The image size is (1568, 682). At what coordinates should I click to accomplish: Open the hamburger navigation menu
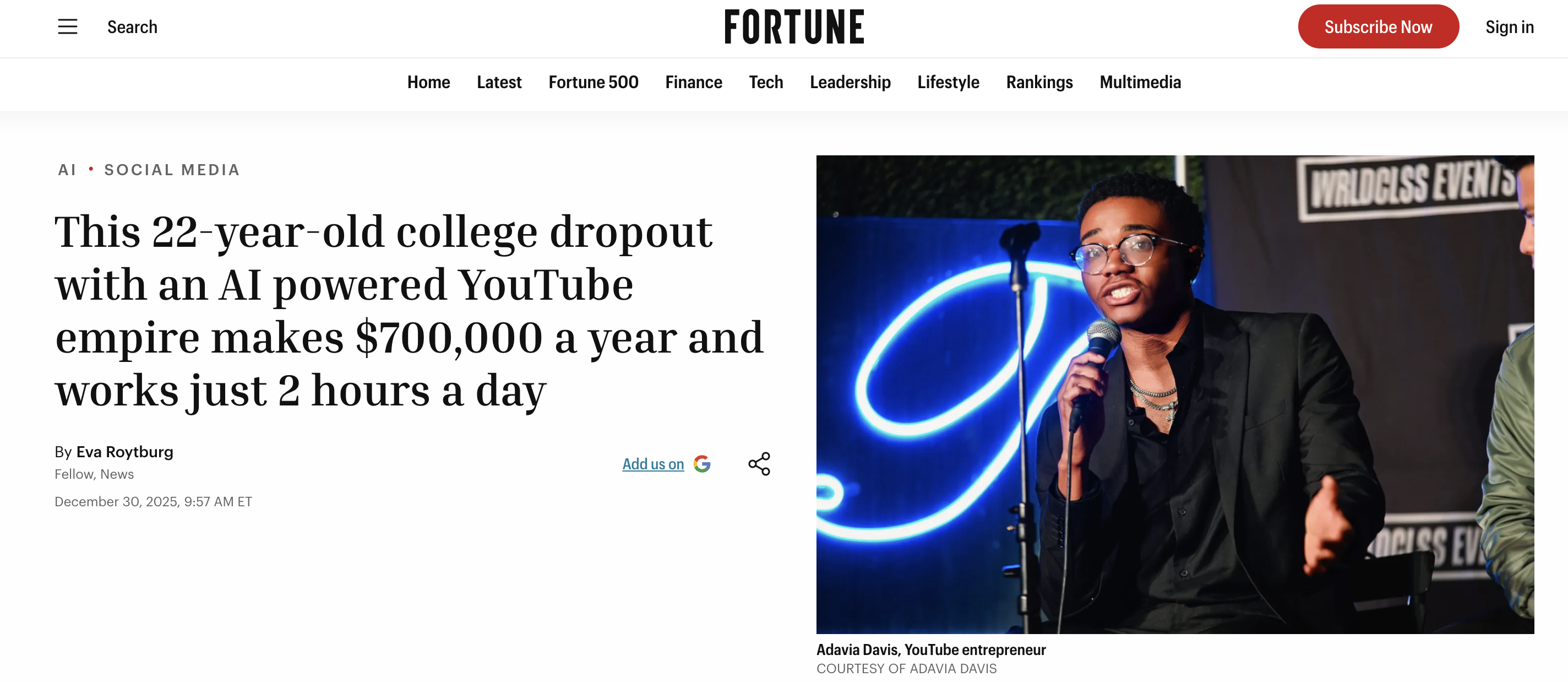coord(68,27)
